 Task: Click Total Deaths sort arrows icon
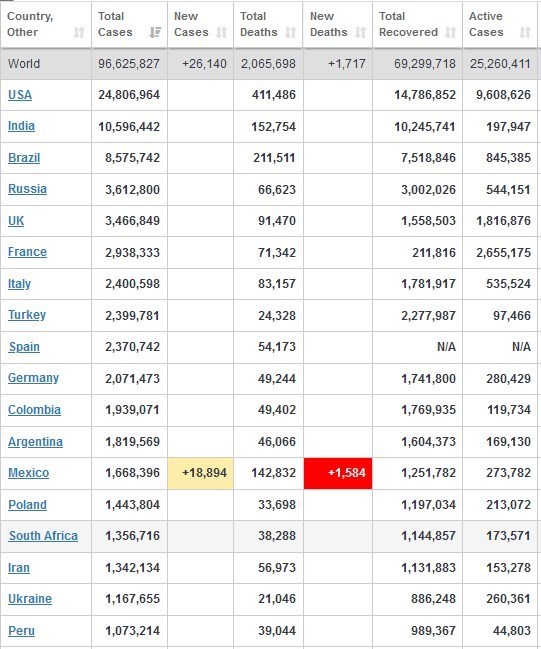[291, 32]
